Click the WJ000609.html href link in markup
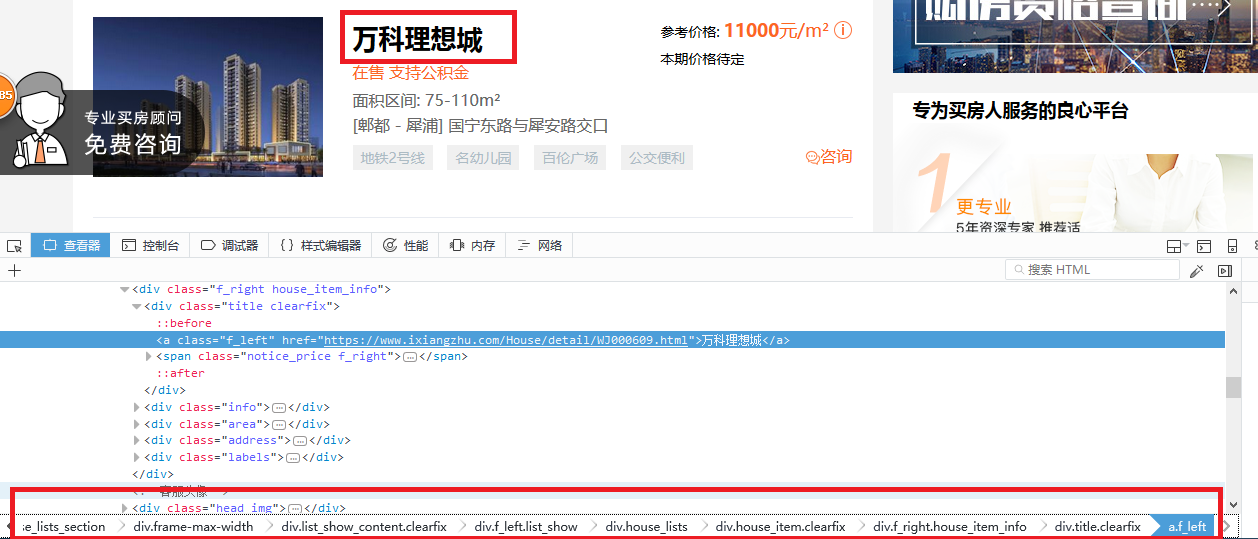The image size is (1258, 539). click(x=507, y=340)
